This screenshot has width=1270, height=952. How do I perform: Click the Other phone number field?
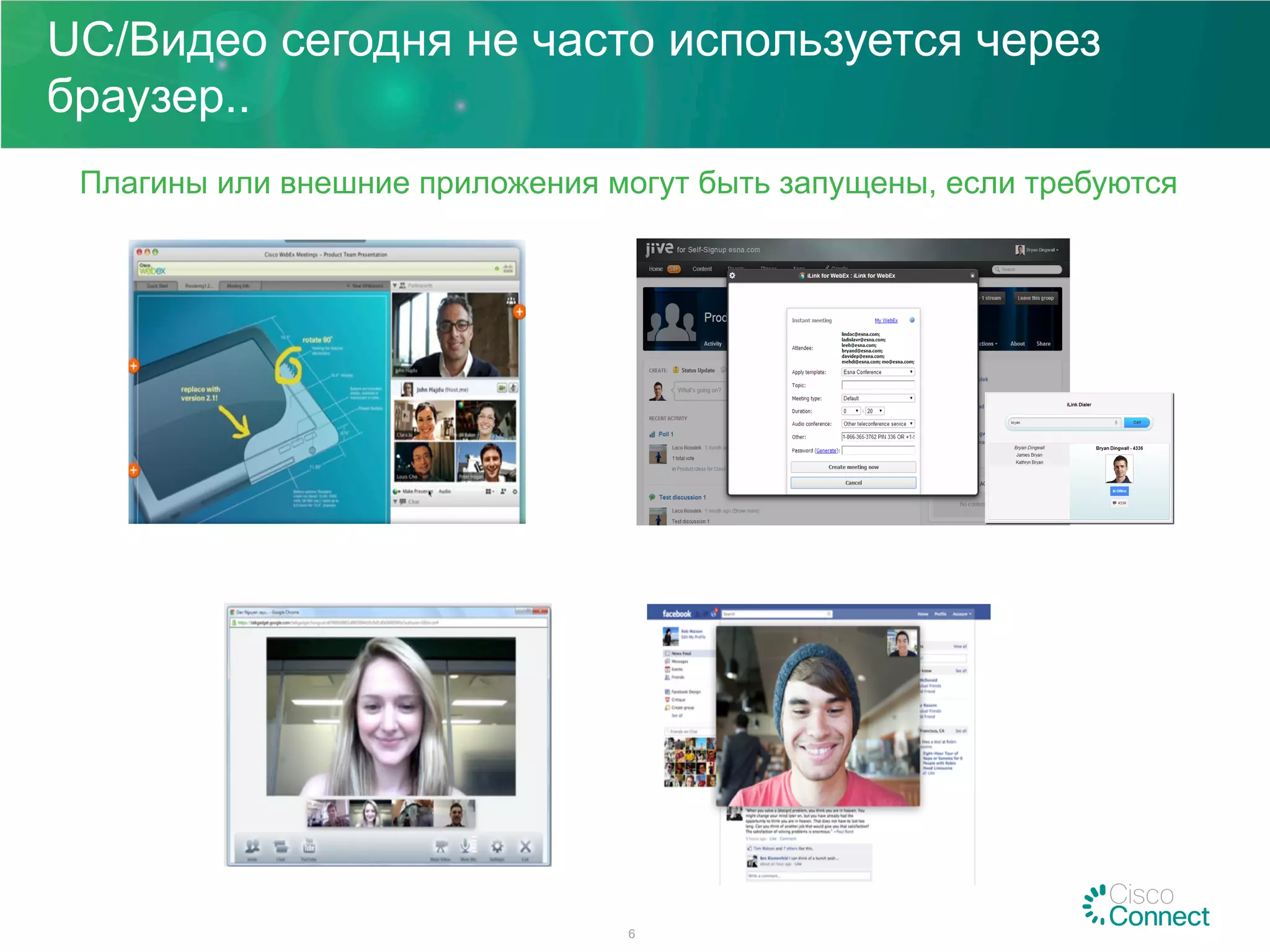pos(878,437)
